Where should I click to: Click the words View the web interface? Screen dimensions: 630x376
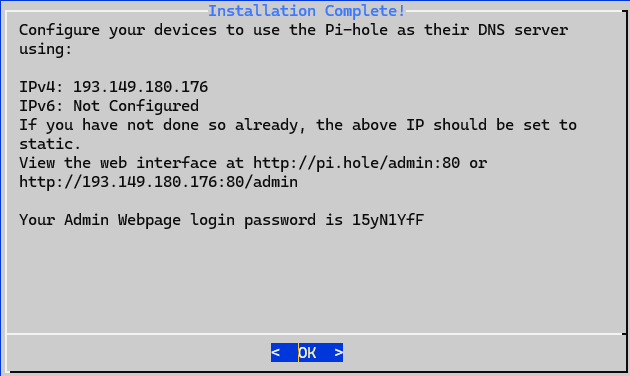(118, 163)
